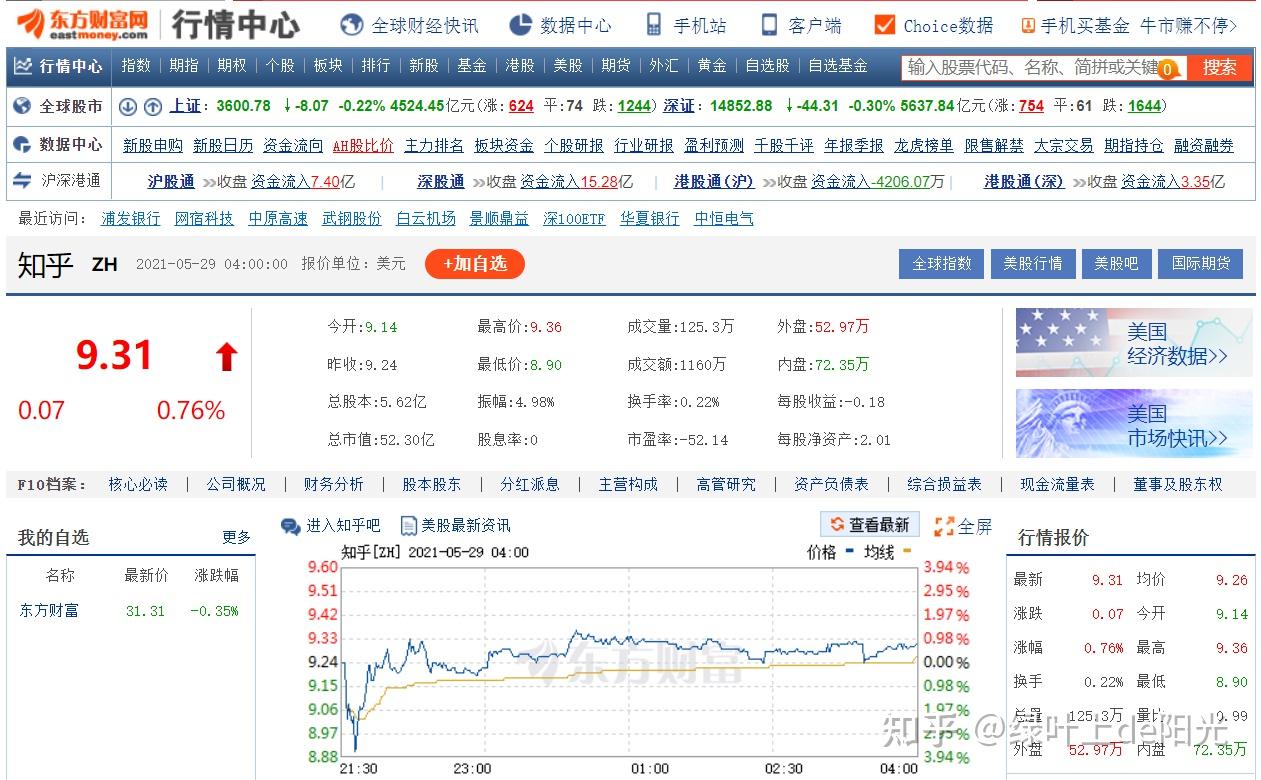Open the 龙虎榜单 link

(x=924, y=146)
